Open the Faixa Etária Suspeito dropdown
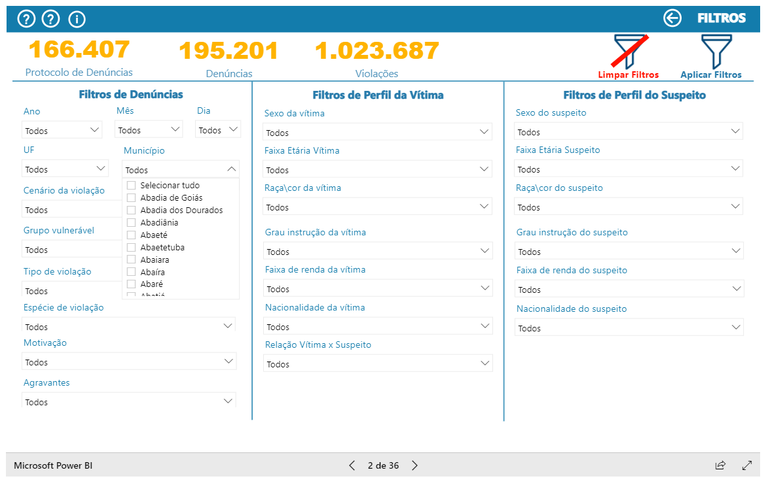The height and width of the screenshot is (487, 768). 629,169
